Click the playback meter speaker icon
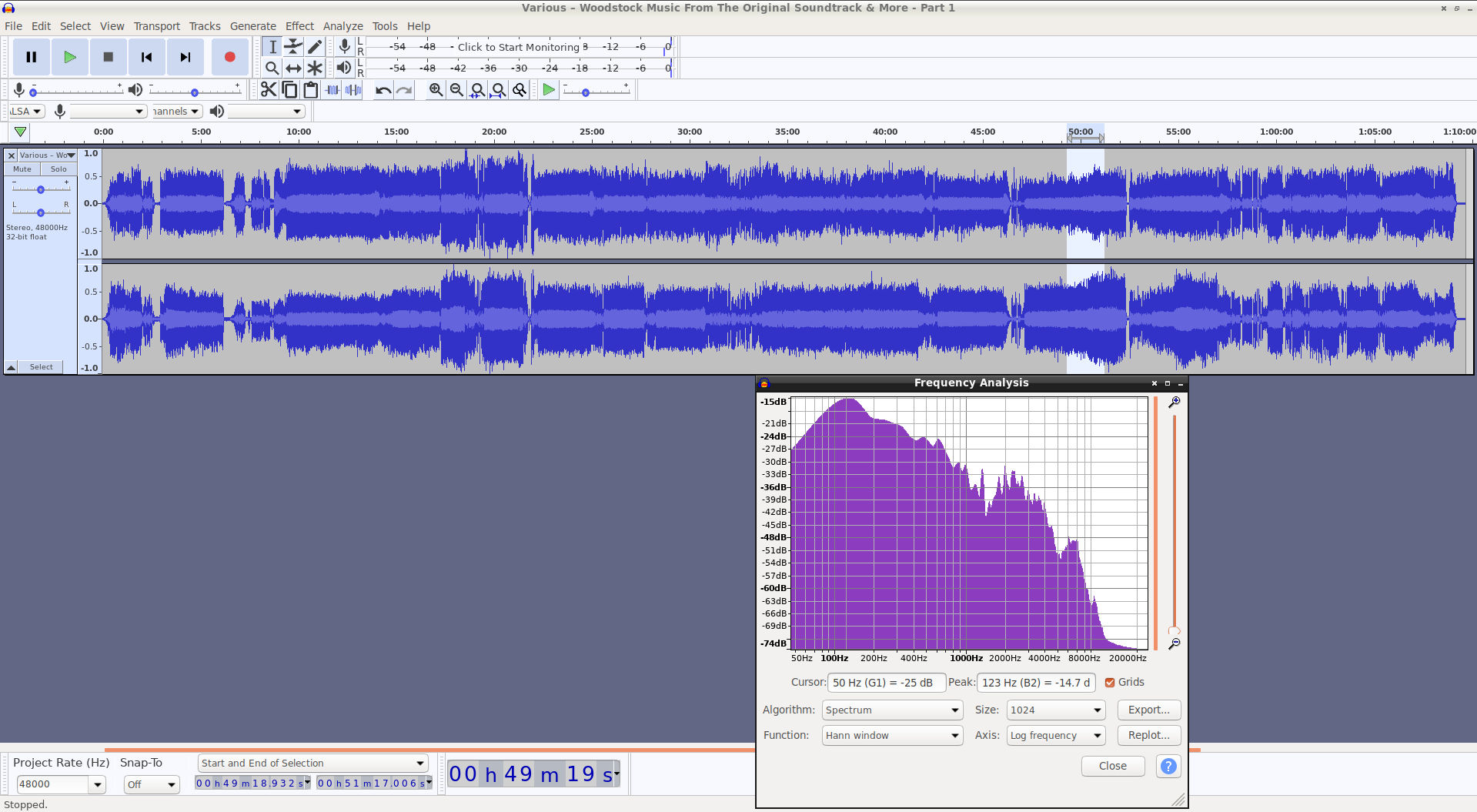The width and height of the screenshot is (1477, 812). click(344, 68)
